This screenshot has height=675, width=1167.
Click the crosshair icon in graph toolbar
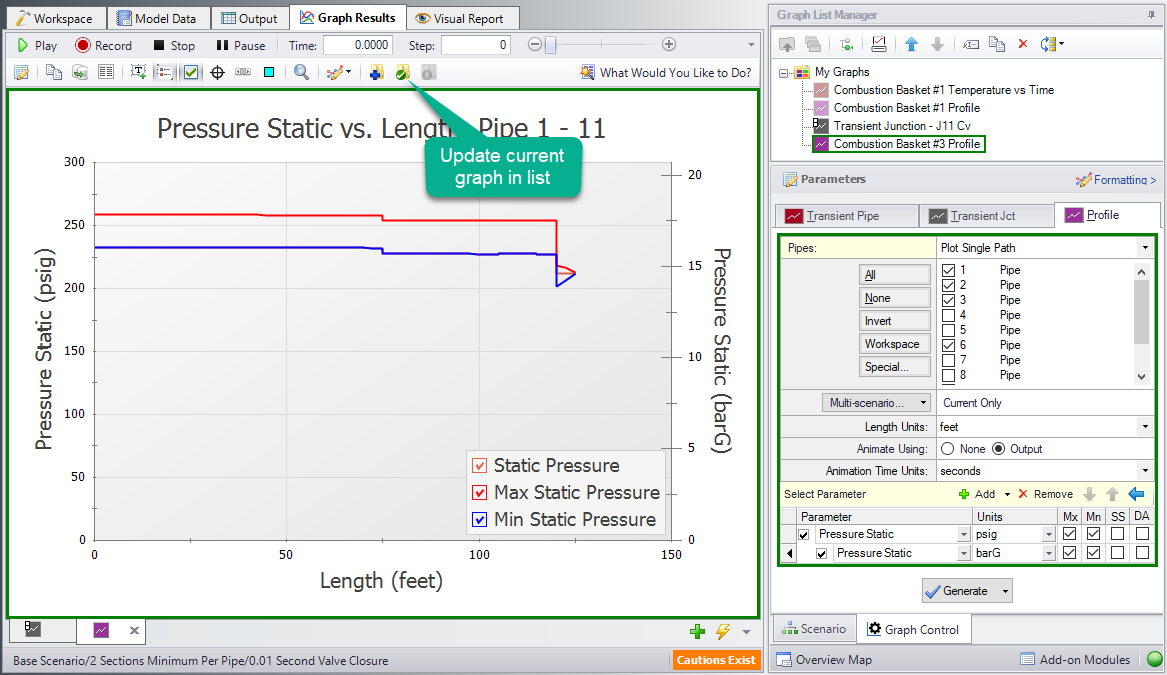tap(217, 72)
